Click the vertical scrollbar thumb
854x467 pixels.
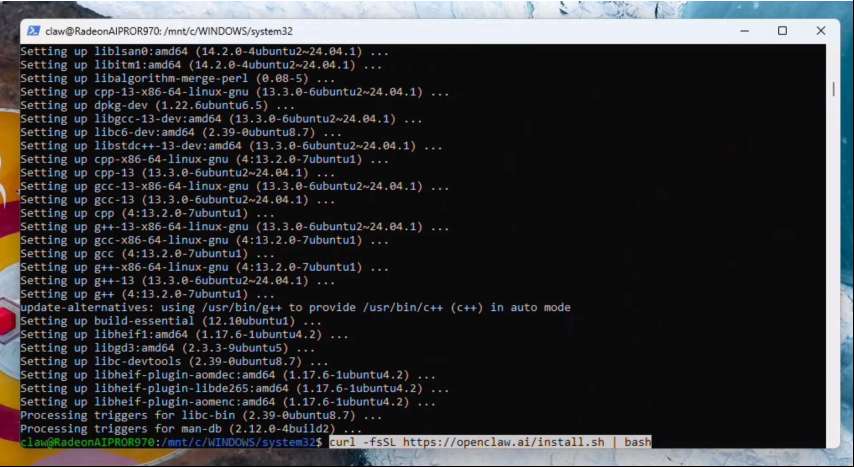click(833, 88)
